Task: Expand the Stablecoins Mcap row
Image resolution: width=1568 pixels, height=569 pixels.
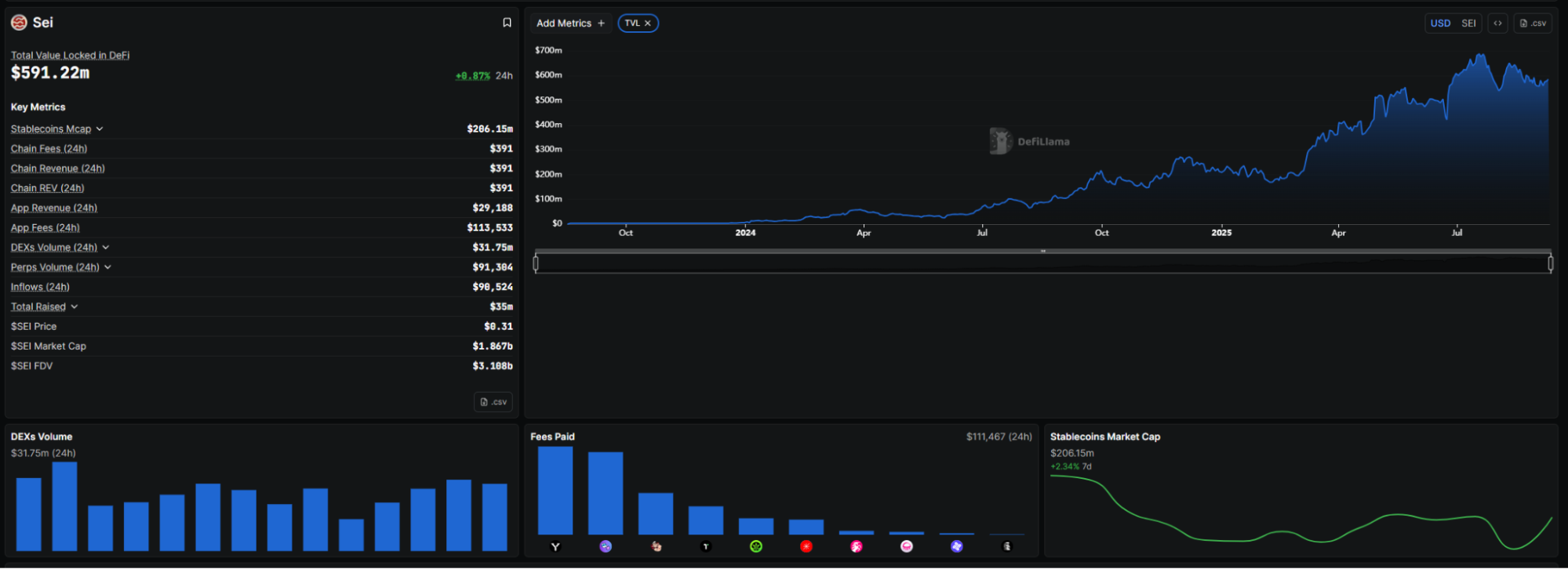Action: (100, 129)
